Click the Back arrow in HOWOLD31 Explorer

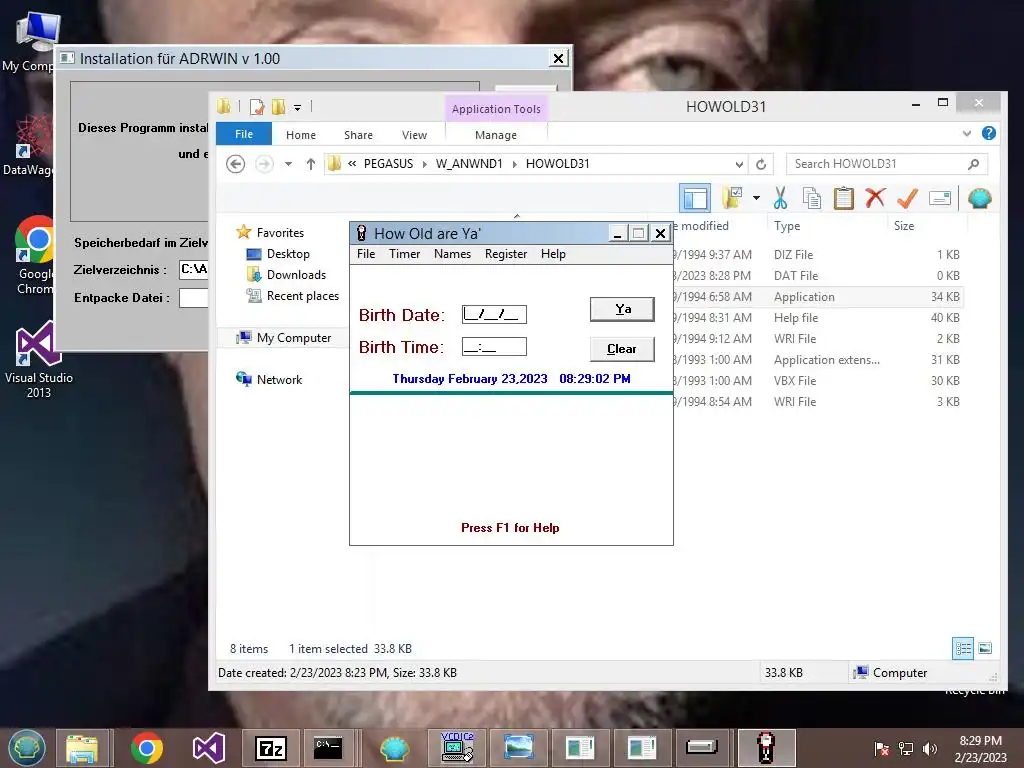pyautogui.click(x=236, y=164)
